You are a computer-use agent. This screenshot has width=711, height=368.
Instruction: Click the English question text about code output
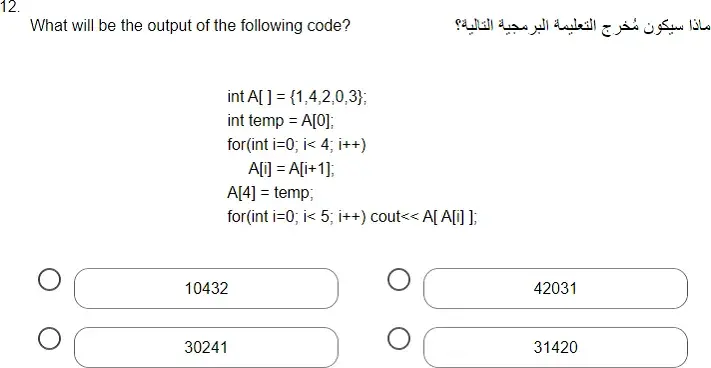[x=190, y=26]
